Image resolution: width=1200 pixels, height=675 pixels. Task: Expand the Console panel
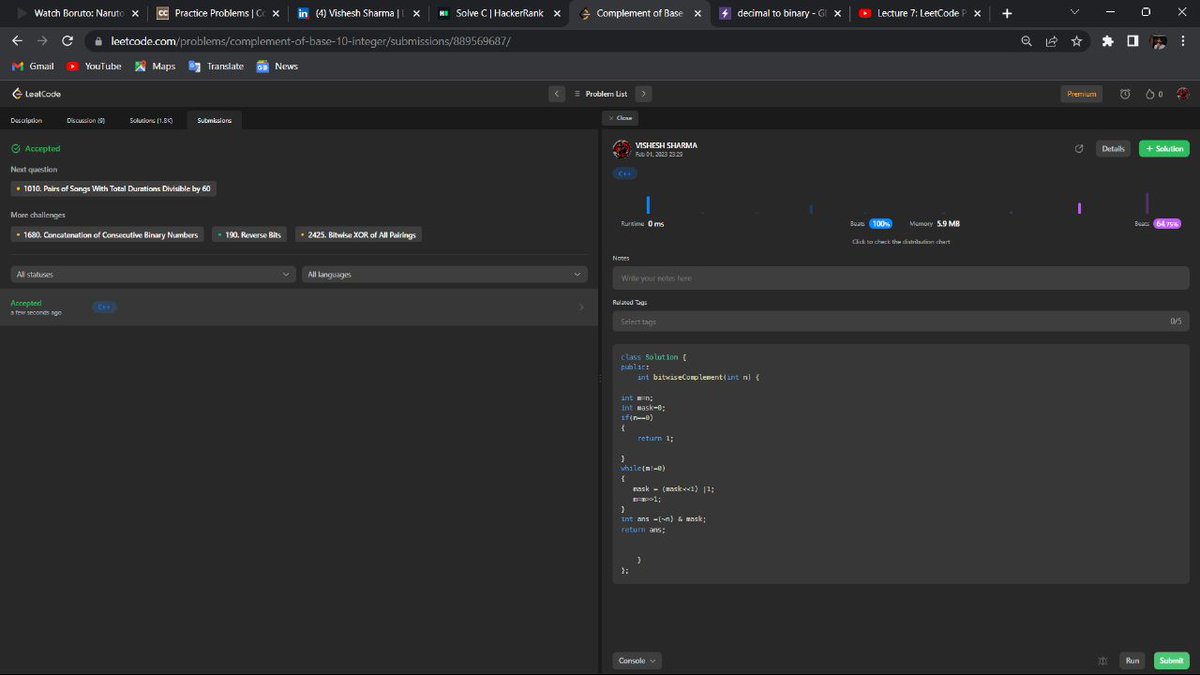(637, 661)
